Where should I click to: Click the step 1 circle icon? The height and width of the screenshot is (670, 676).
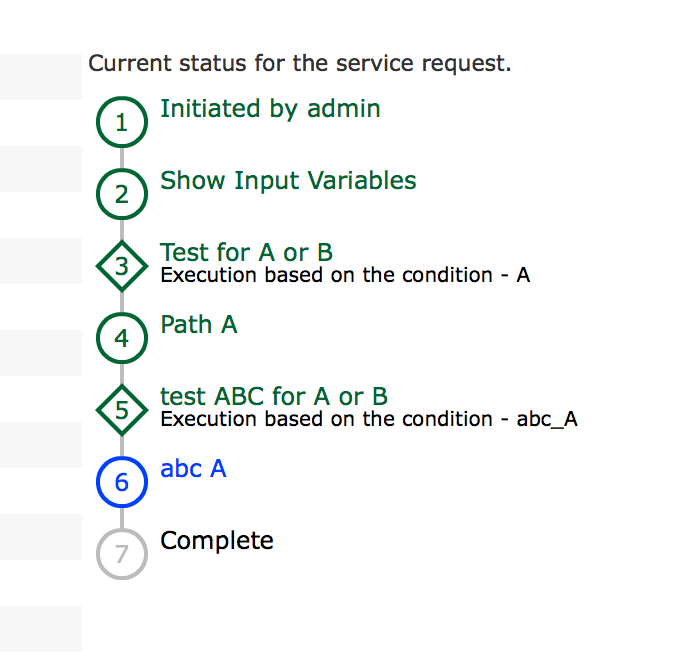(122, 122)
